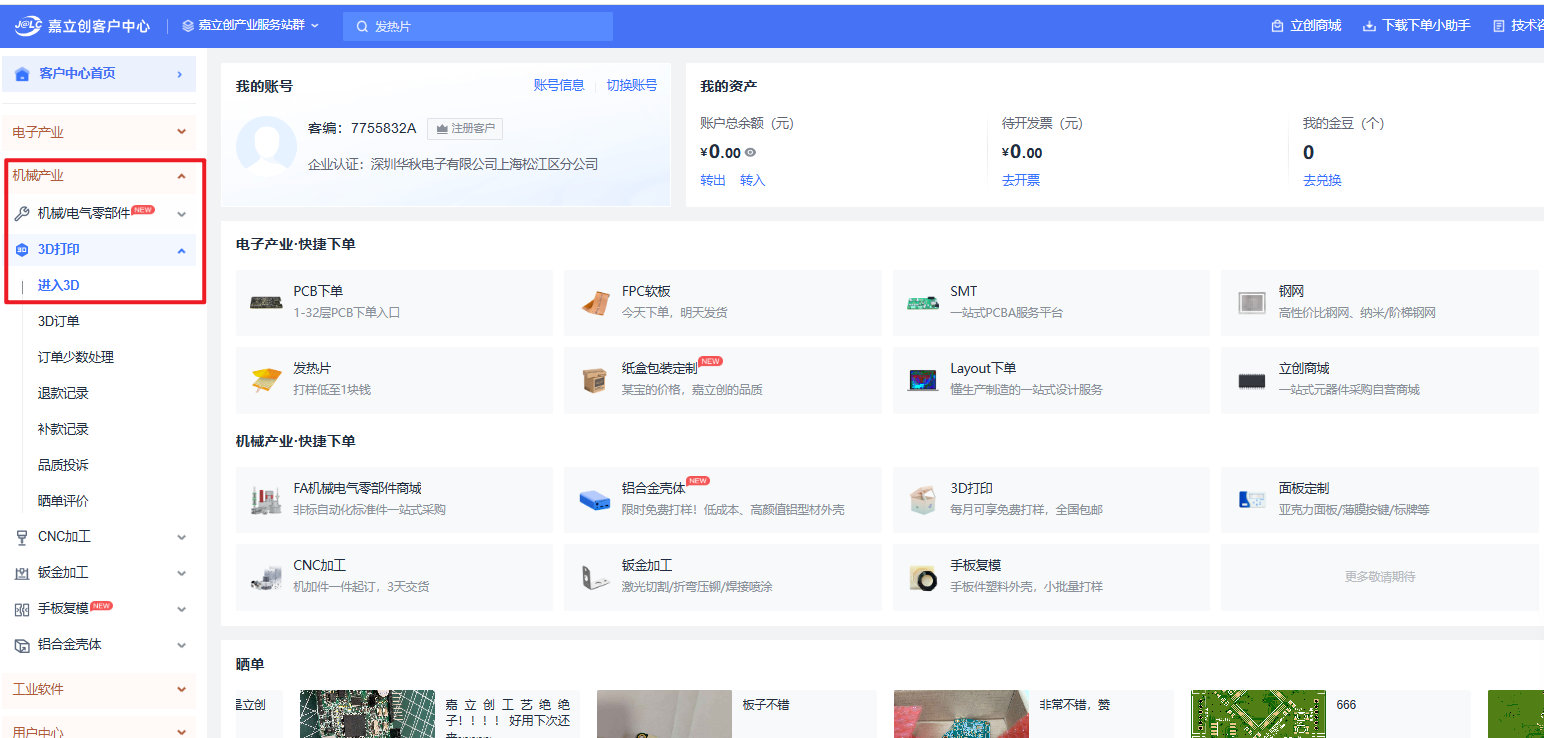Open first 晒单 circuit board thumbnail

click(x=367, y=714)
